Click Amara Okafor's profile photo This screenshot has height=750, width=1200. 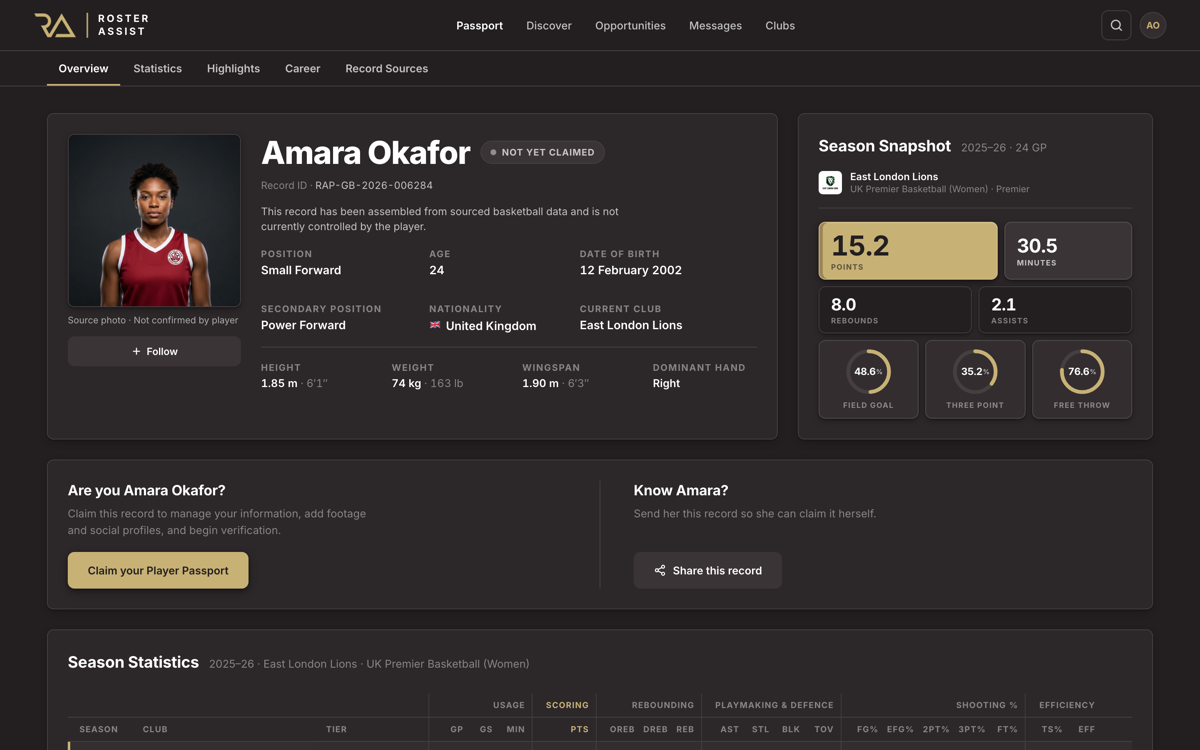pyautogui.click(x=154, y=220)
